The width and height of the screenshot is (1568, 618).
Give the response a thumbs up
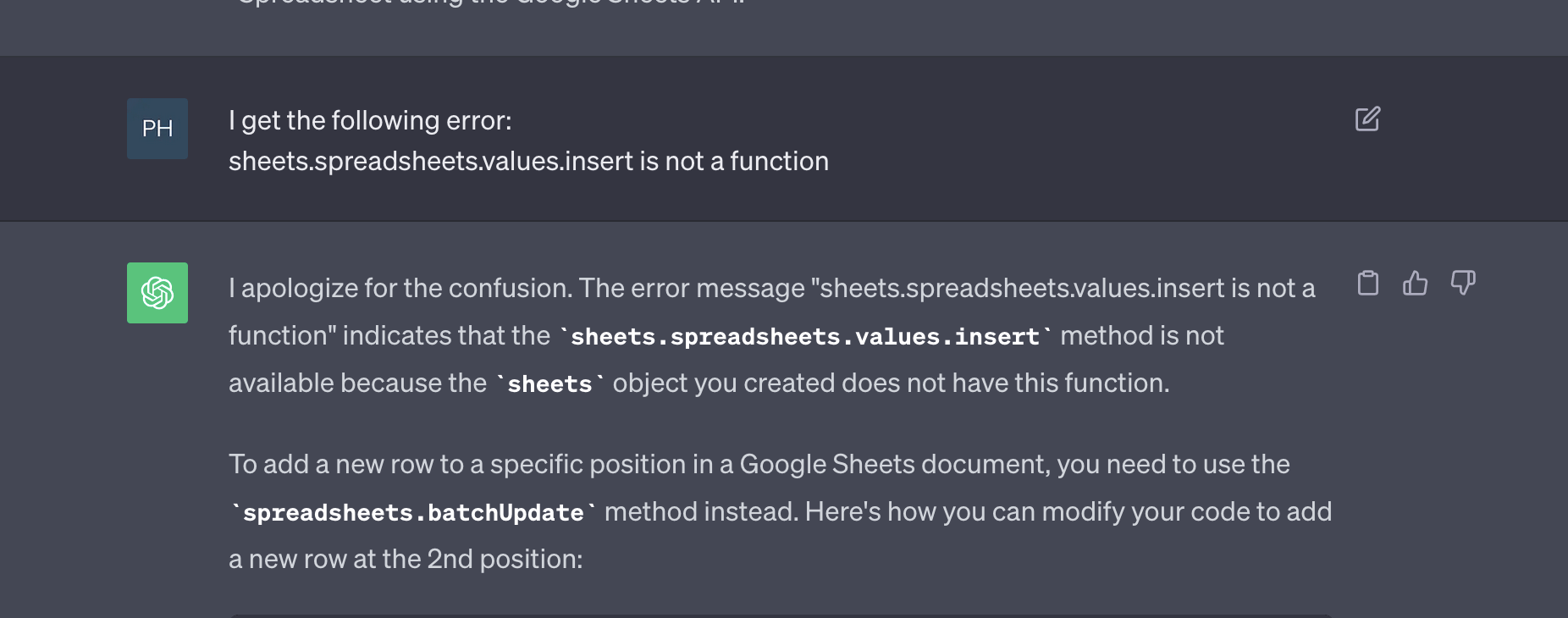coord(1415,283)
